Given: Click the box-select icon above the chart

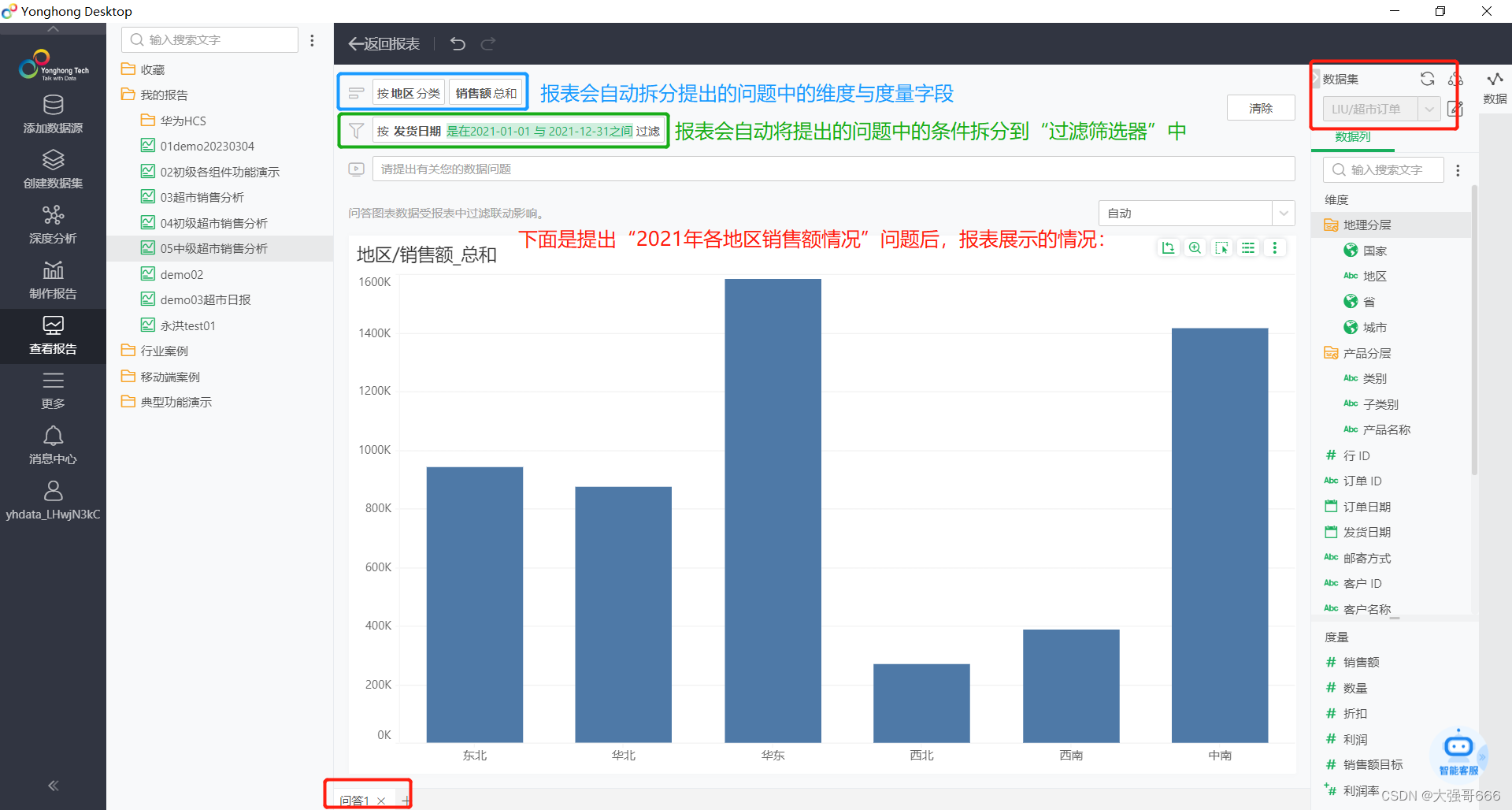Looking at the screenshot, I should tap(1221, 248).
